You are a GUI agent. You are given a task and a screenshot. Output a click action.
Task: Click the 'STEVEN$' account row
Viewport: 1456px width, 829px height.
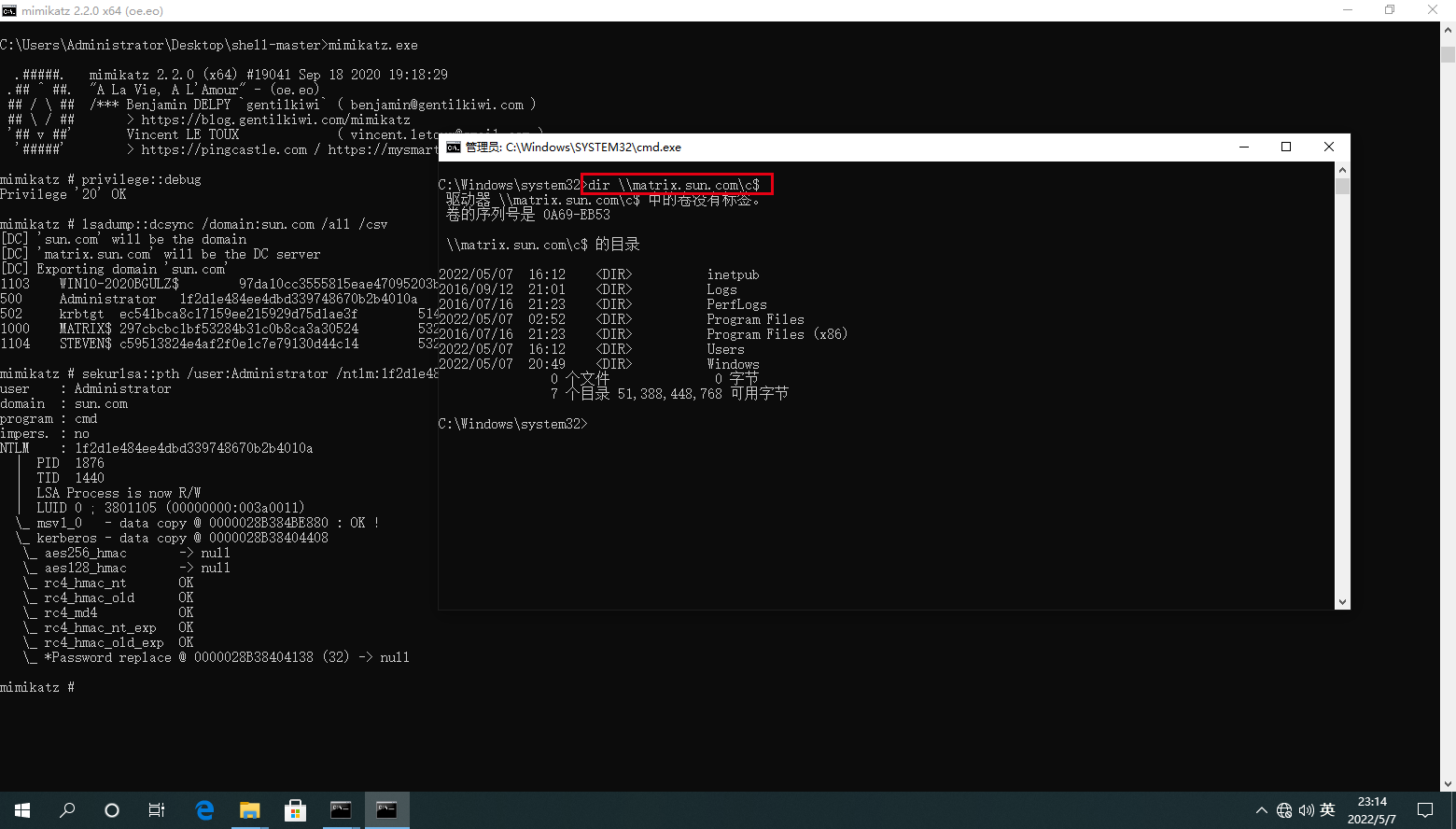(219, 344)
